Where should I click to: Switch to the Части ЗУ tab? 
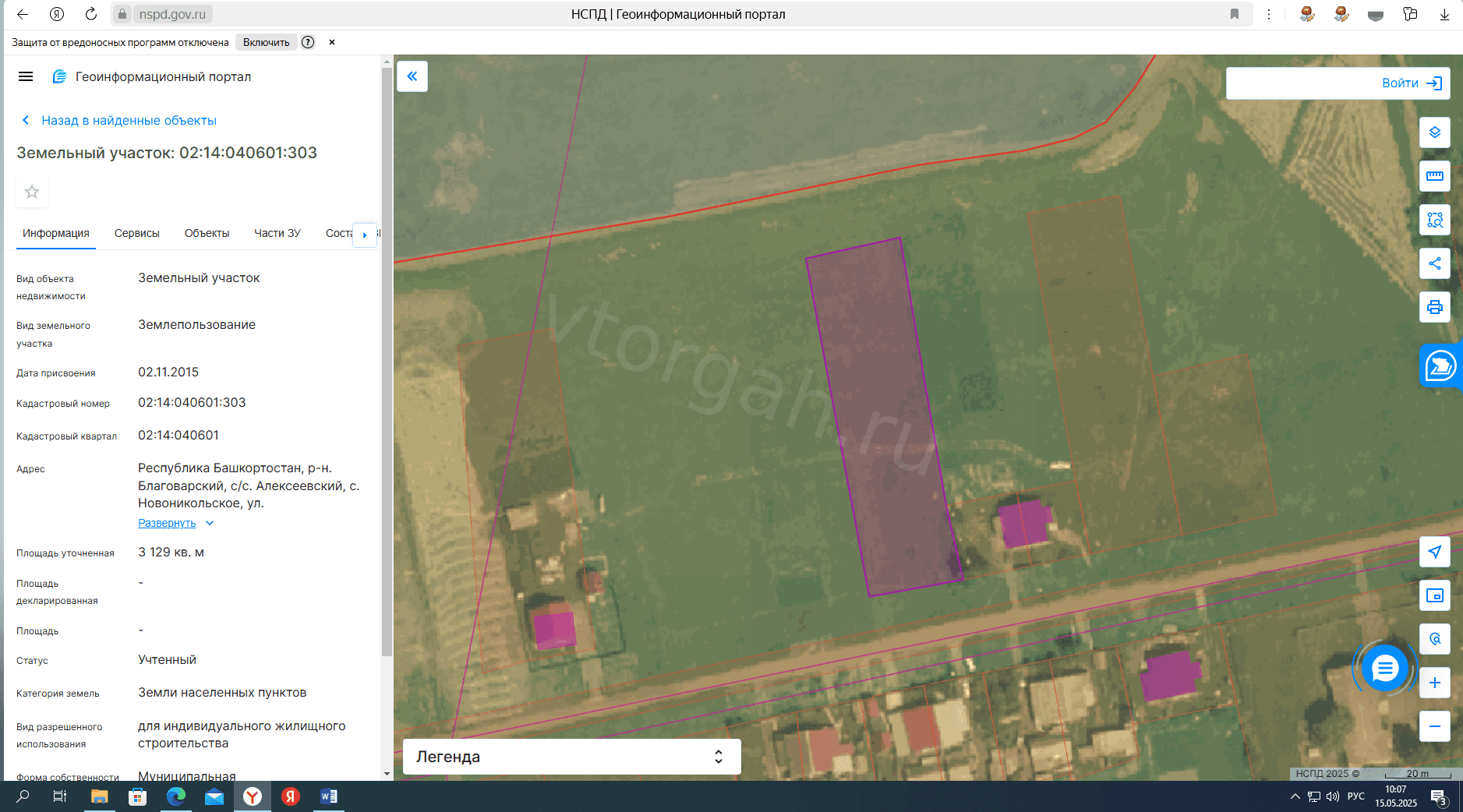[277, 233]
